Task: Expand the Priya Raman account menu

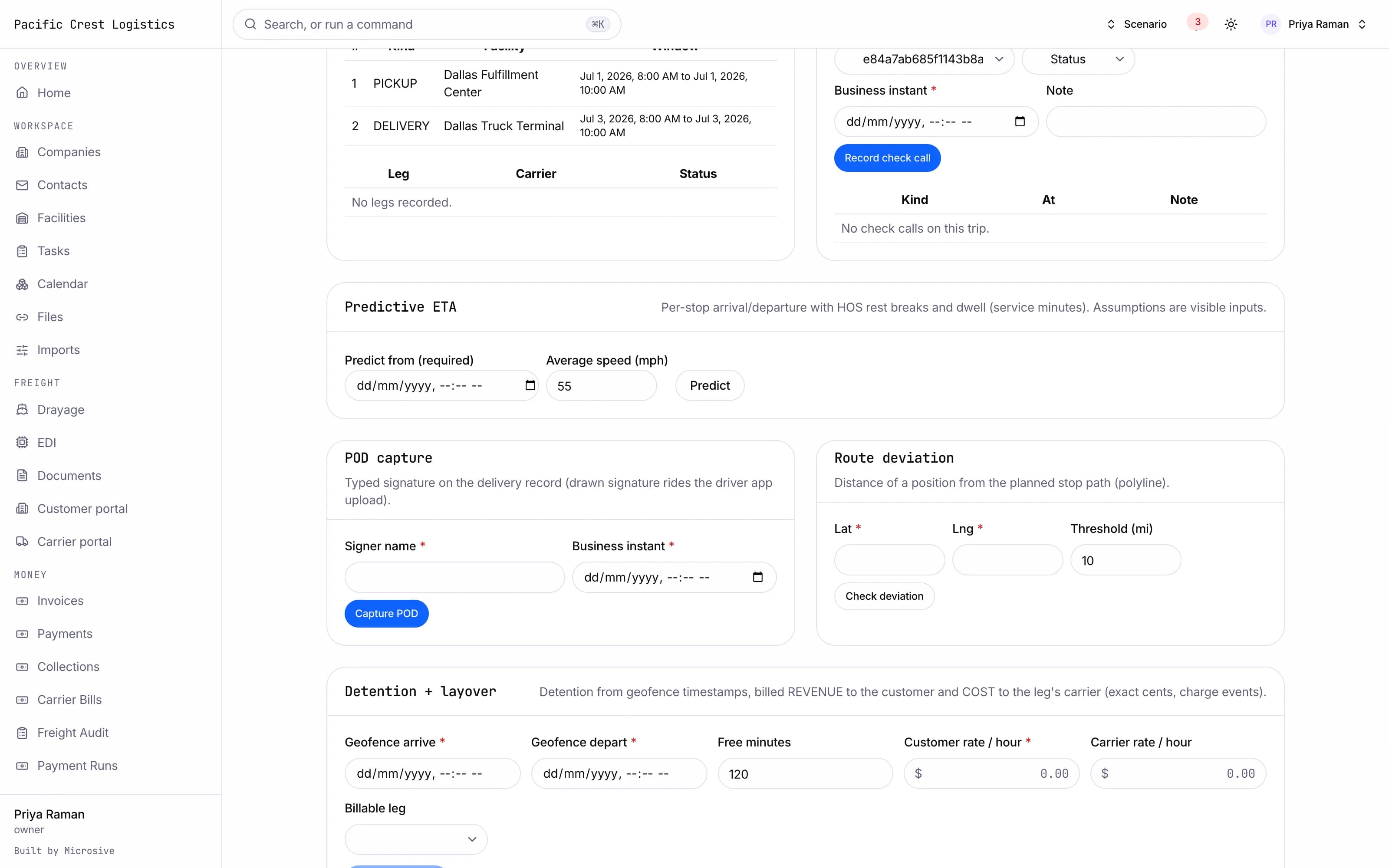Action: coord(1314,24)
